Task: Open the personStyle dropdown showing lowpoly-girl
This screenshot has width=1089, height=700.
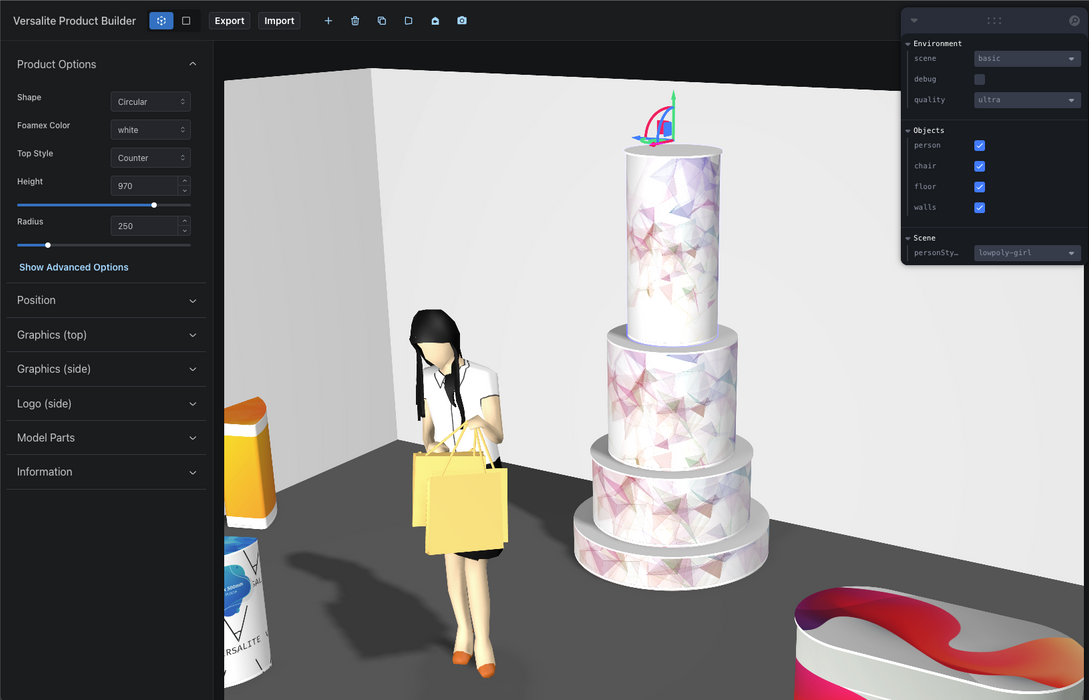Action: coord(1027,253)
